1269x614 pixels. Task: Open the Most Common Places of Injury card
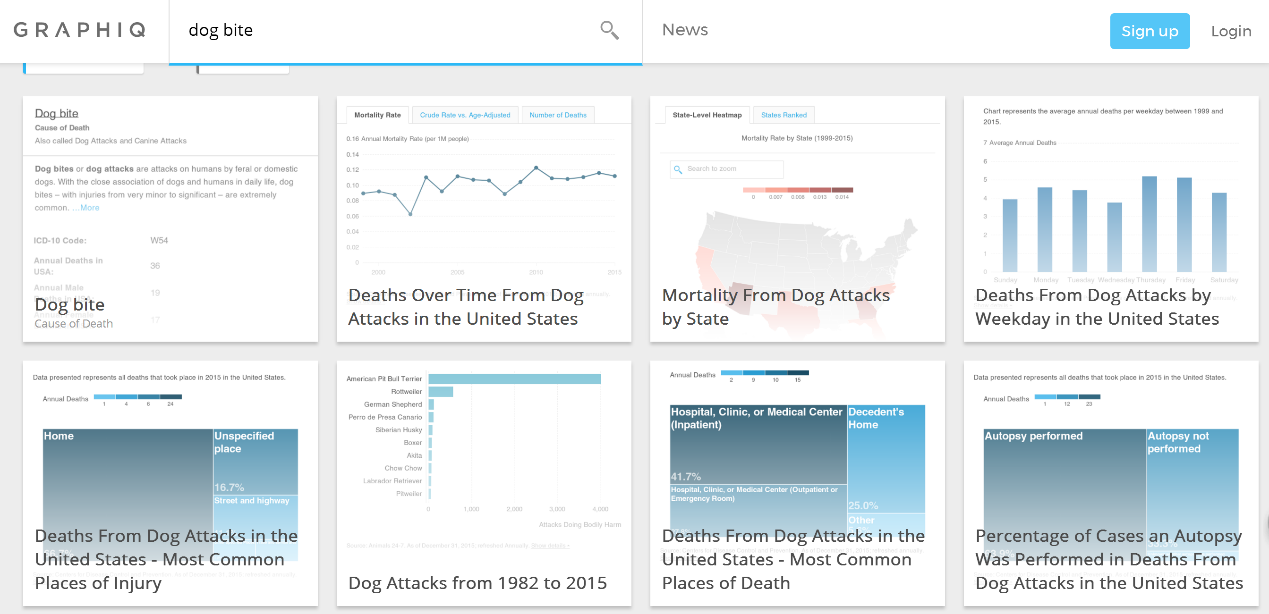167,559
